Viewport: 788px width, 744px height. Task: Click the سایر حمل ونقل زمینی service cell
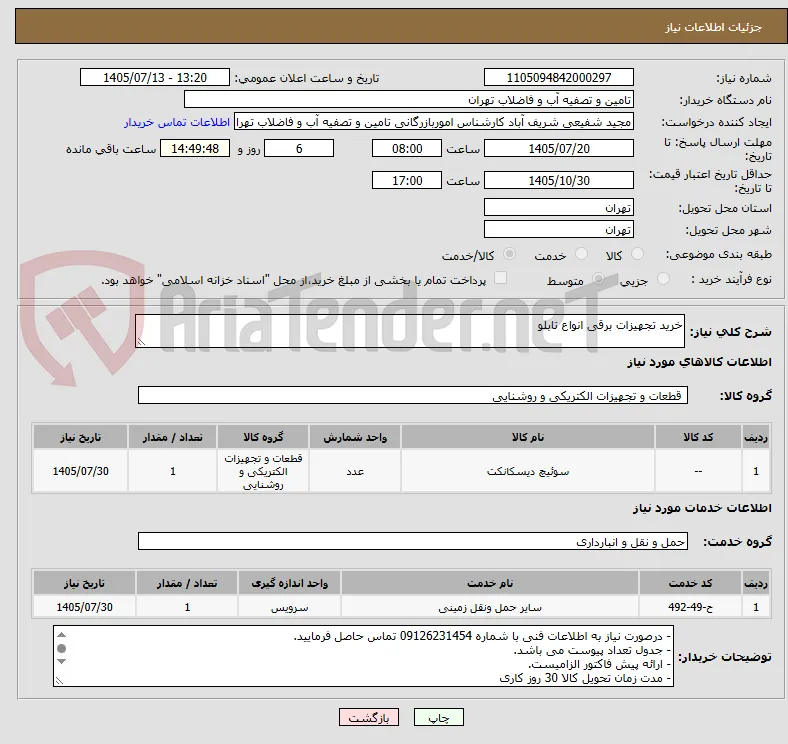tap(490, 607)
